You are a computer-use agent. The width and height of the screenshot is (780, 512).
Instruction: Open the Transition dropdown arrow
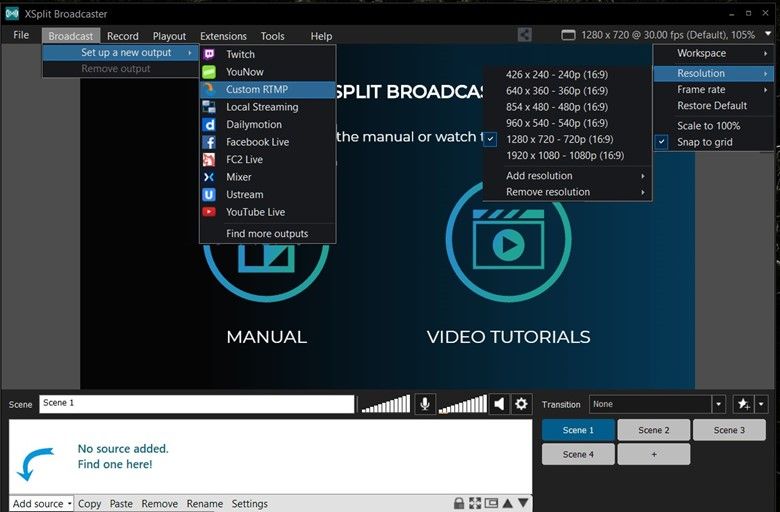(x=718, y=404)
